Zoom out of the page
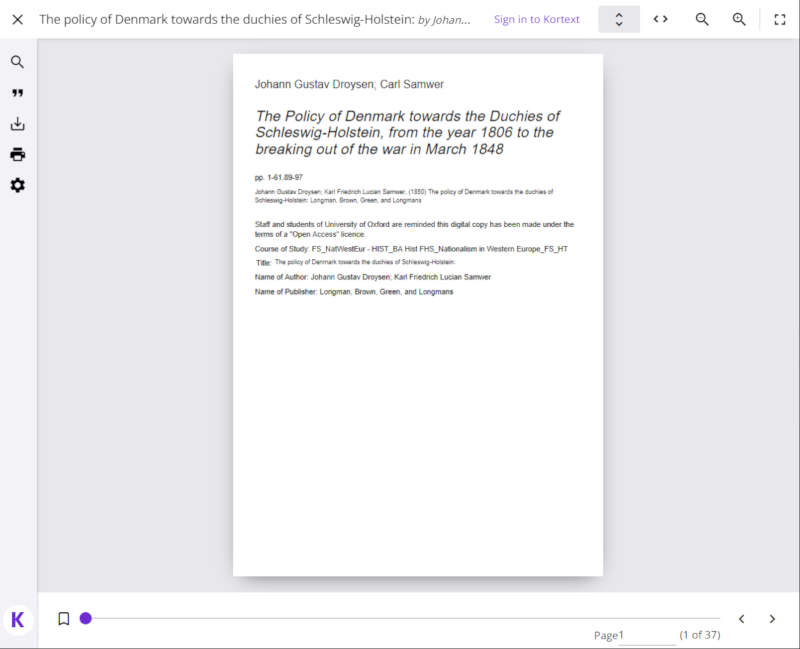Viewport: 800px width, 649px height. pos(702,19)
